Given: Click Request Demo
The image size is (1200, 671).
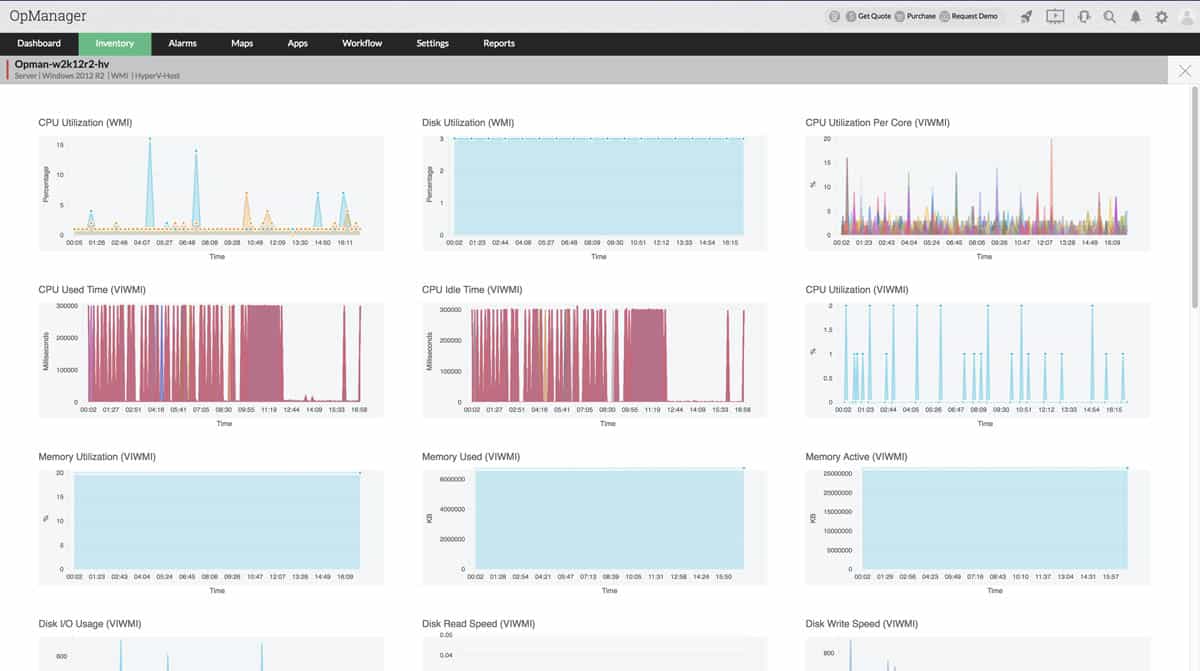Looking at the screenshot, I should [x=967, y=17].
